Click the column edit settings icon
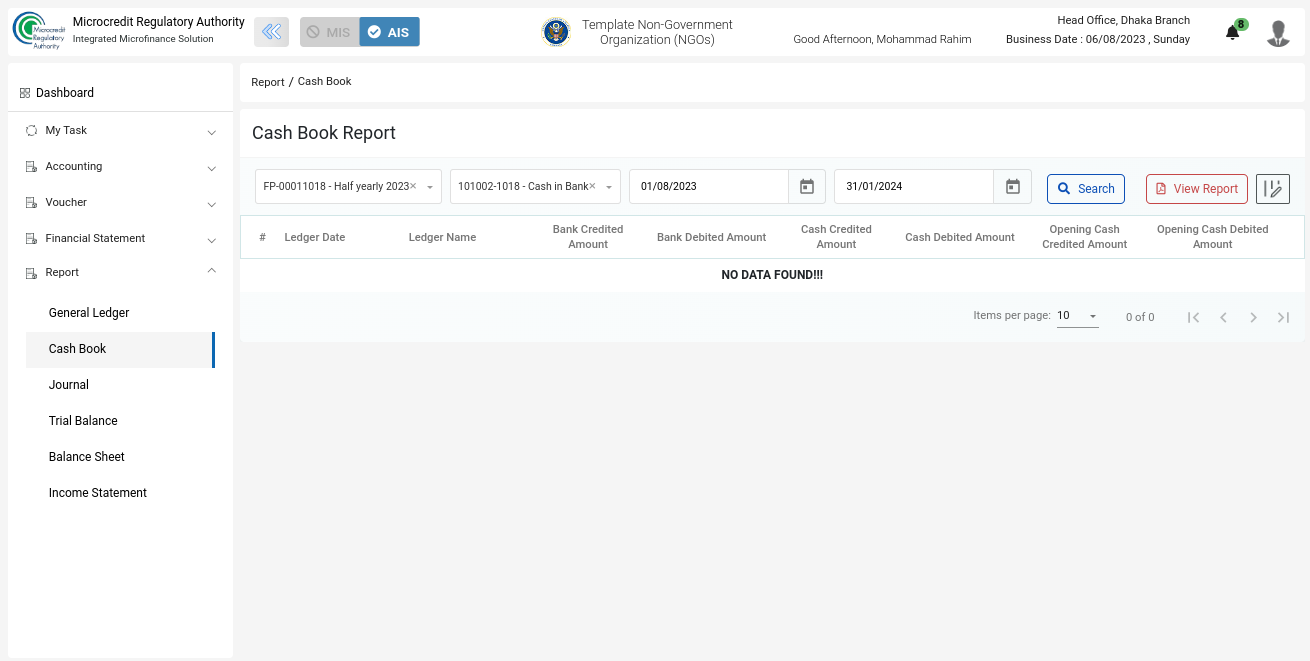The height and width of the screenshot is (661, 1310). click(x=1272, y=189)
